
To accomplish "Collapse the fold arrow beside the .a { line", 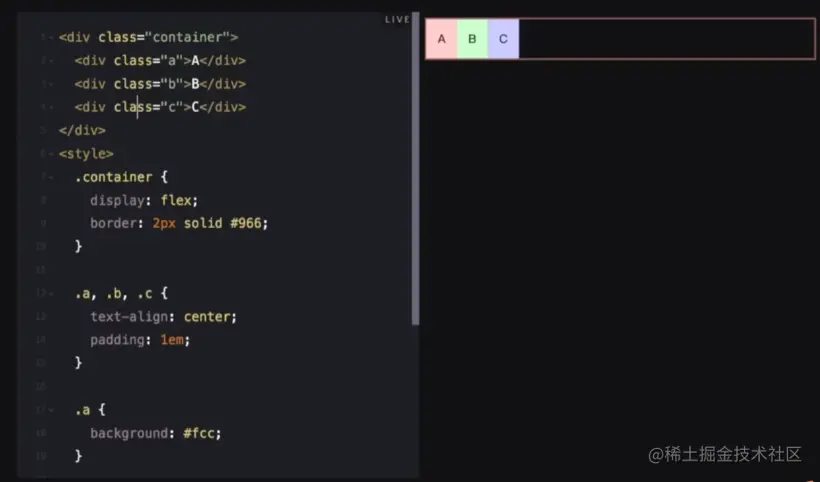I will point(51,410).
